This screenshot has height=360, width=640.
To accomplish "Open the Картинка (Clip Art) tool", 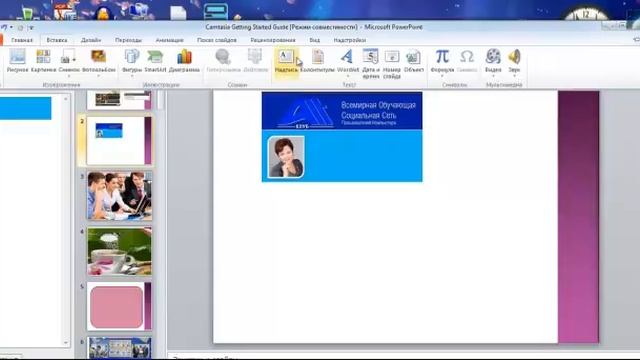I will pyautogui.click(x=43, y=60).
